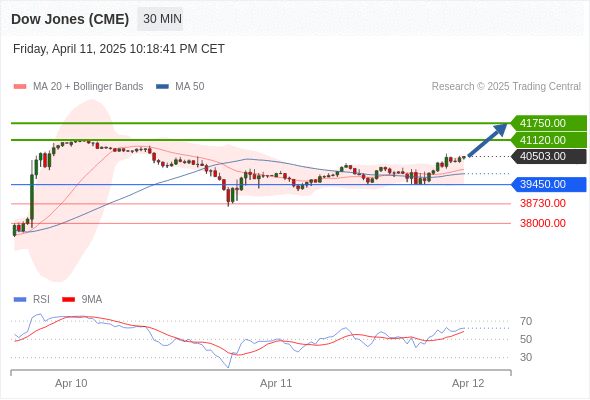
Task: Click the 9MA red legend swatch
Action: 68,300
